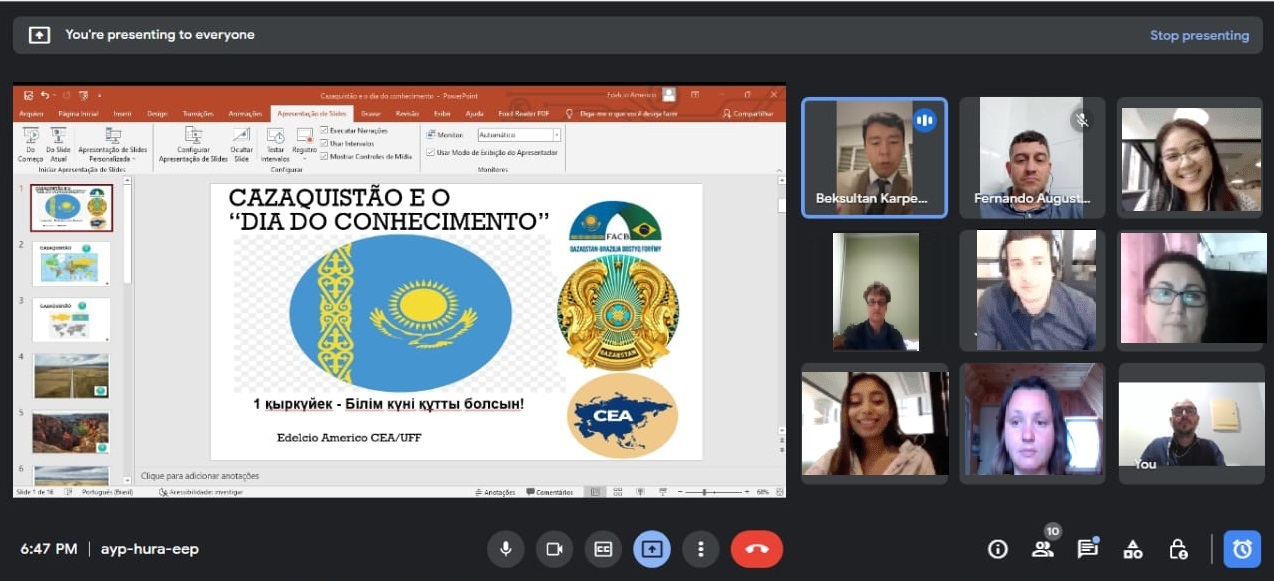Click Configurar Apresentação de Slides icon

(193, 144)
